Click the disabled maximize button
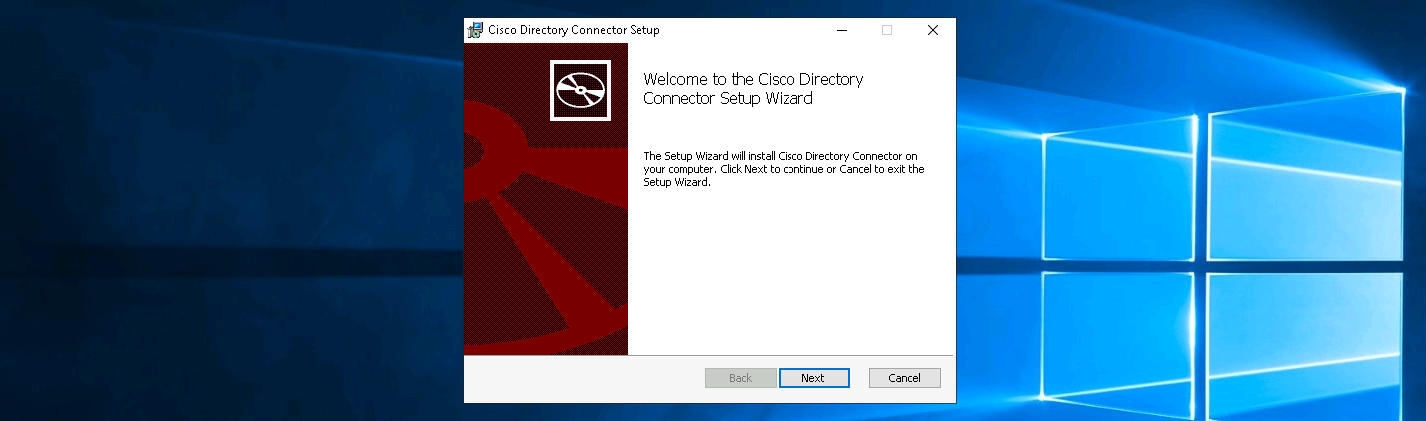Image resolution: width=1426 pixels, height=421 pixels. (886, 30)
